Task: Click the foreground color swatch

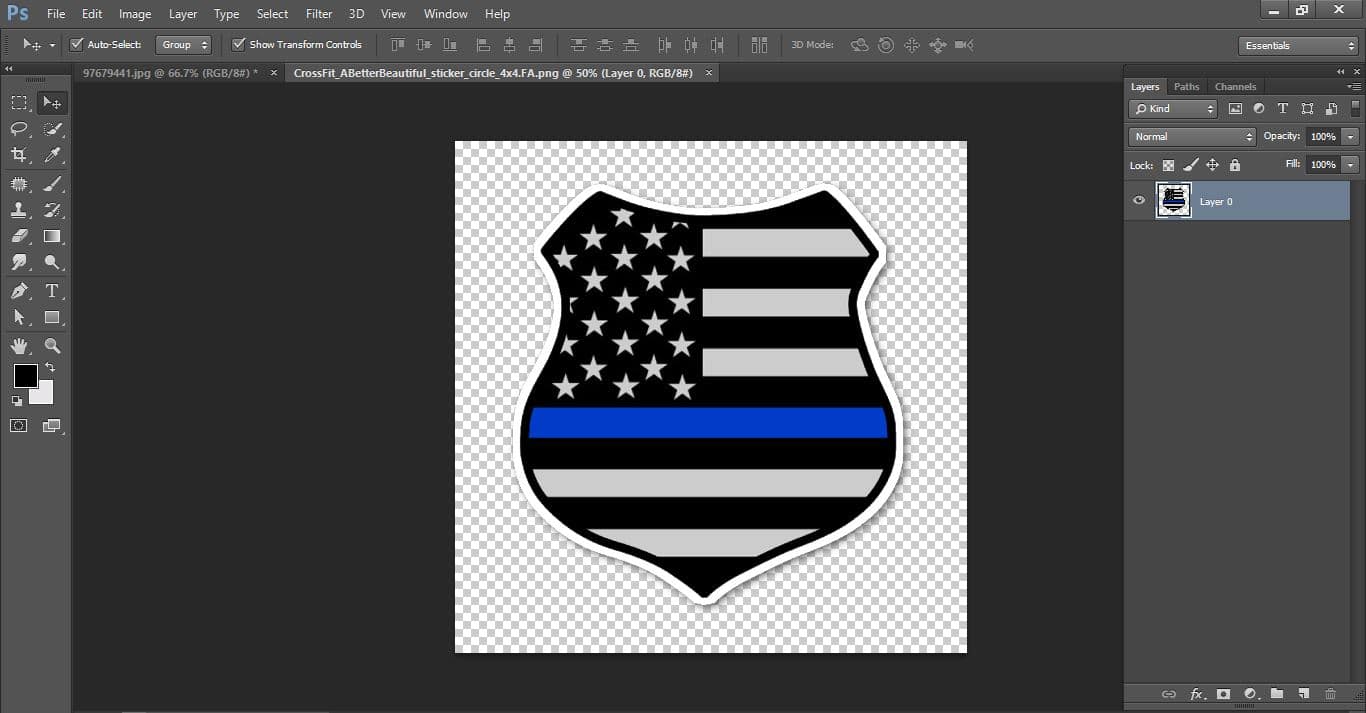Action: pos(25,376)
